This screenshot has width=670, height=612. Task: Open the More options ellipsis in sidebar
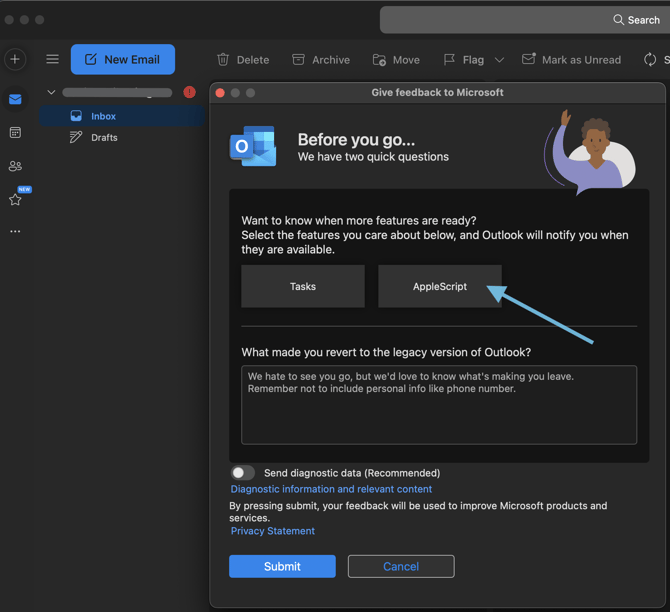(15, 231)
